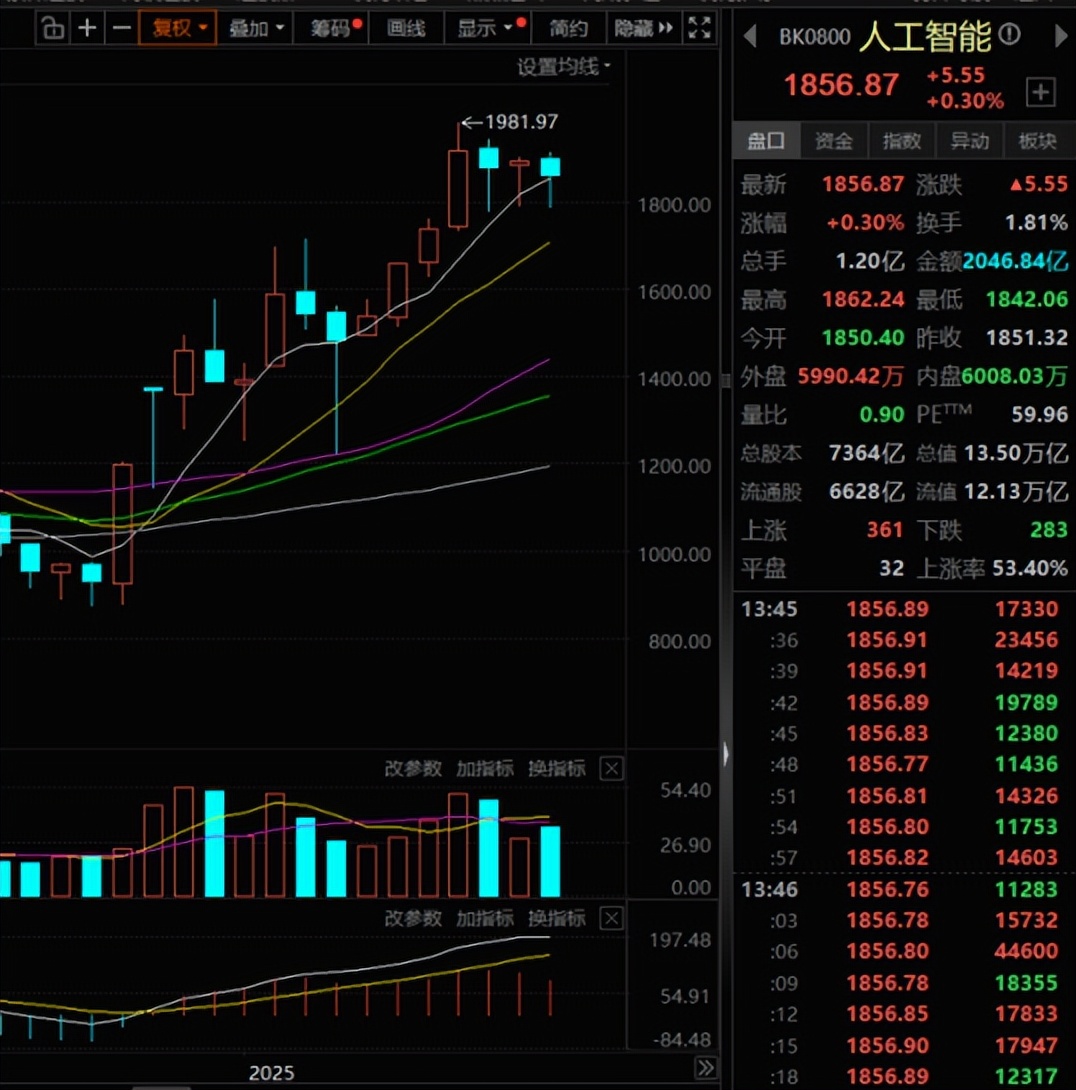Open the 叠加 overlay dropdown
The width and height of the screenshot is (1076, 1090).
(x=255, y=28)
